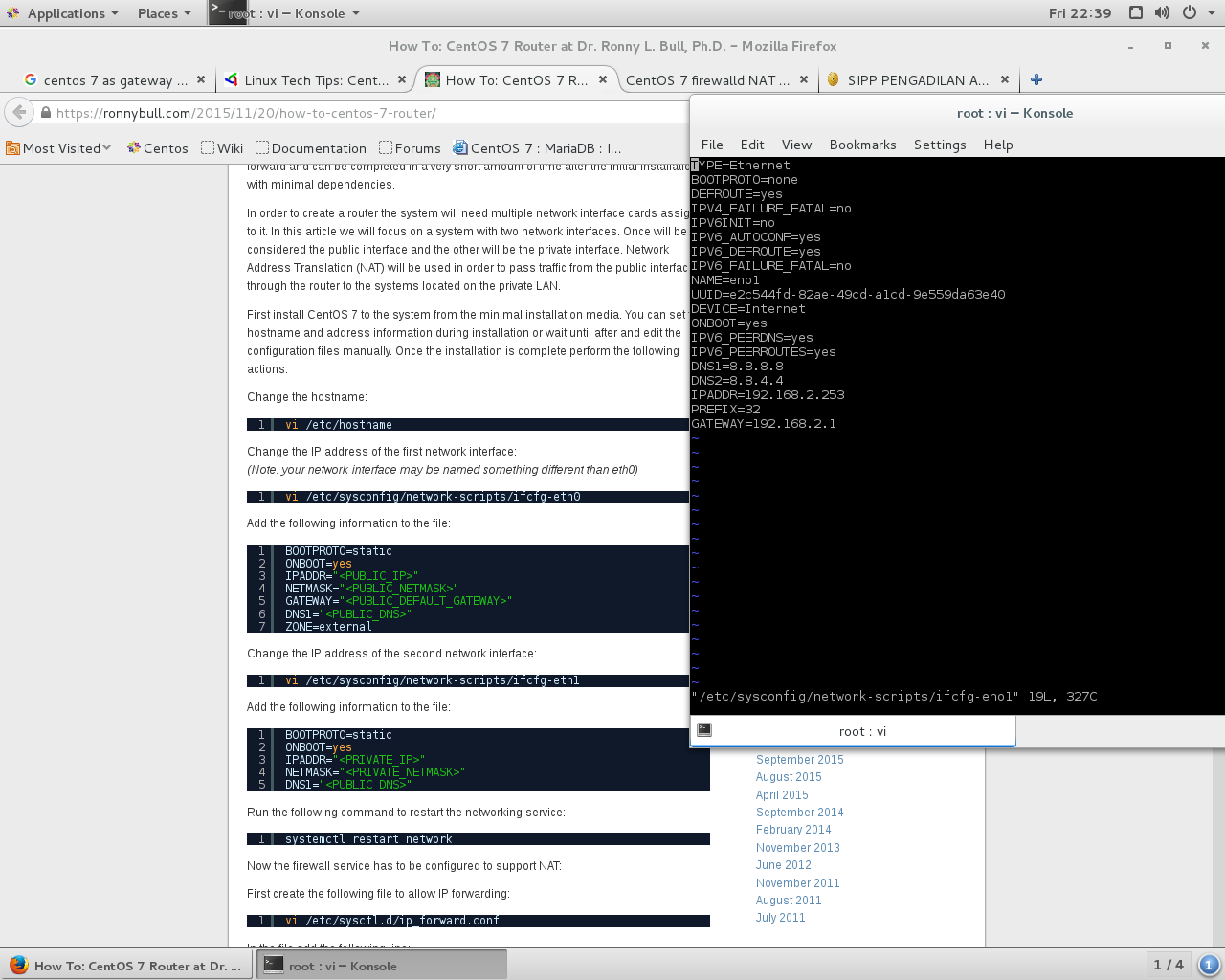Viewport: 1225px width, 980px height.
Task: Open the November 2013 archive link
Action: (797, 848)
